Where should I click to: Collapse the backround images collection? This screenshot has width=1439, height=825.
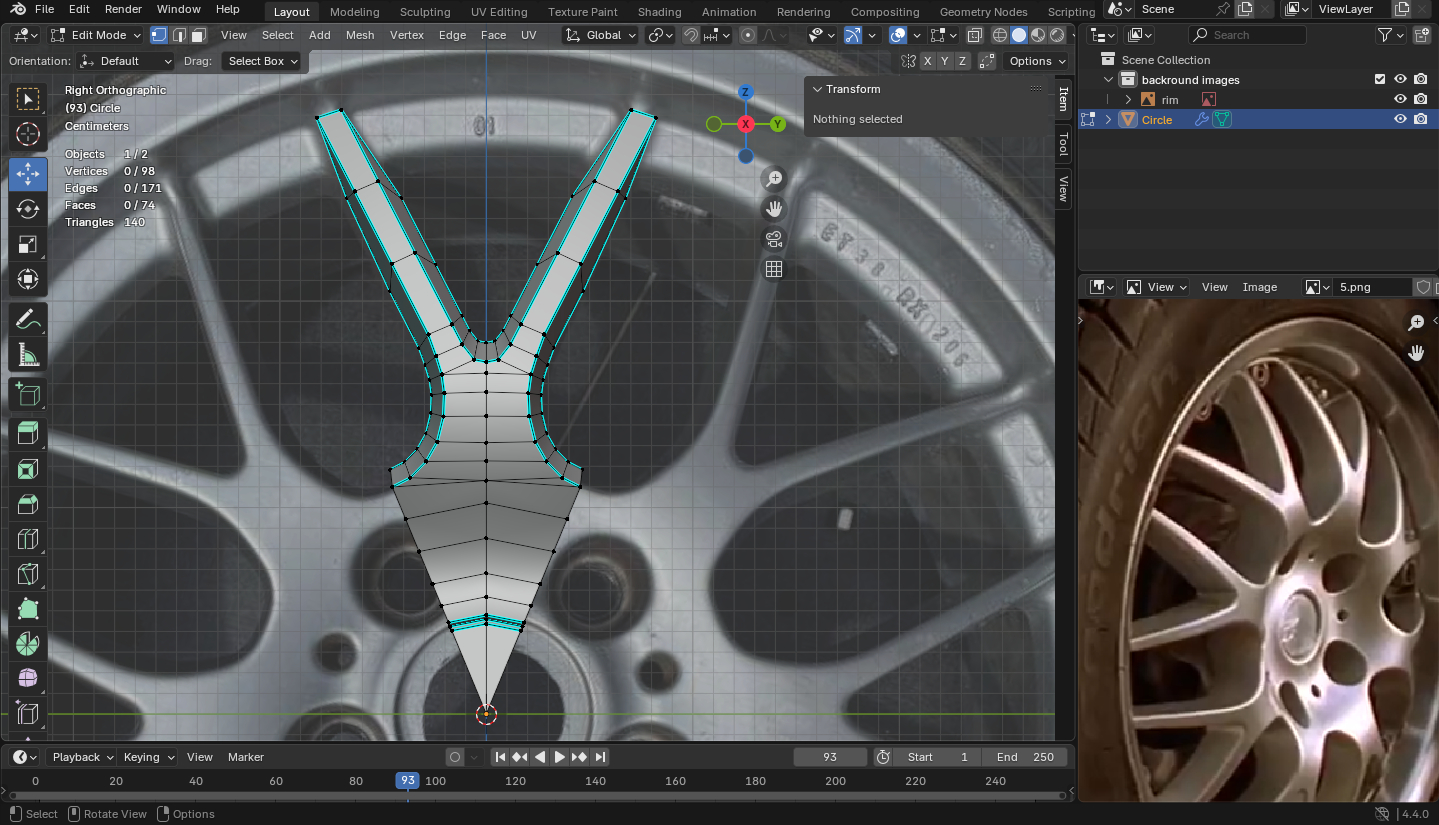pos(1108,80)
